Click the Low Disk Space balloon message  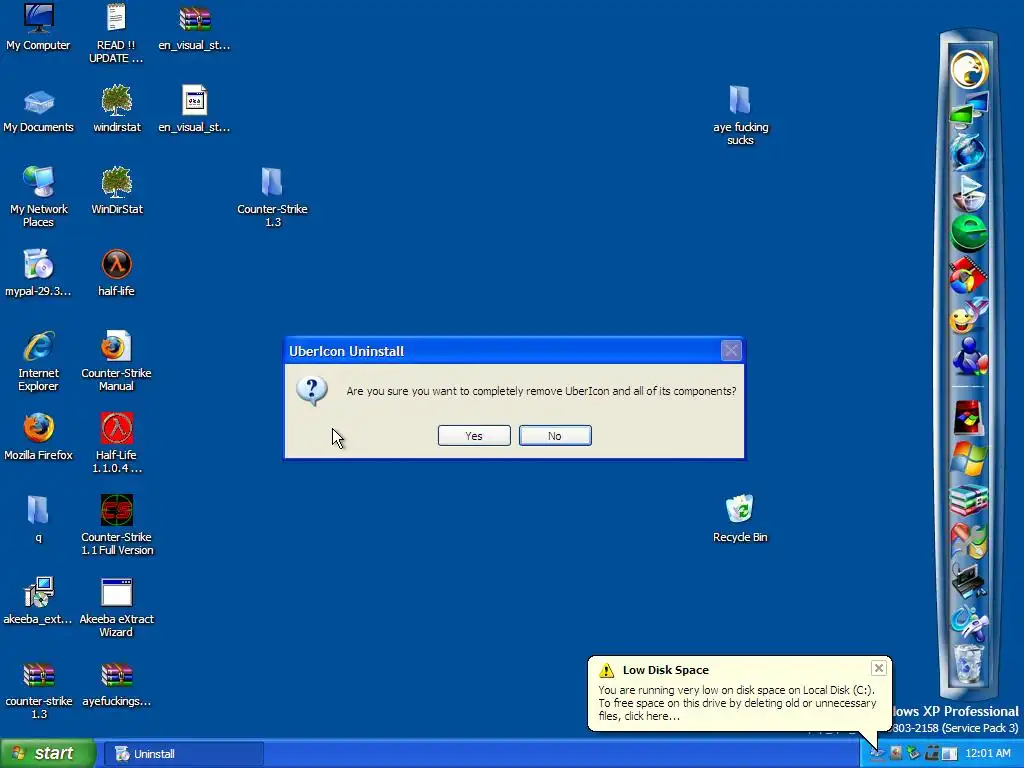coord(737,703)
